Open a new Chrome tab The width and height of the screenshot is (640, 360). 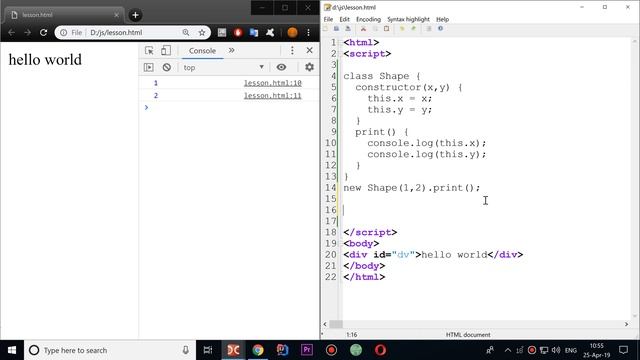[x=135, y=15]
